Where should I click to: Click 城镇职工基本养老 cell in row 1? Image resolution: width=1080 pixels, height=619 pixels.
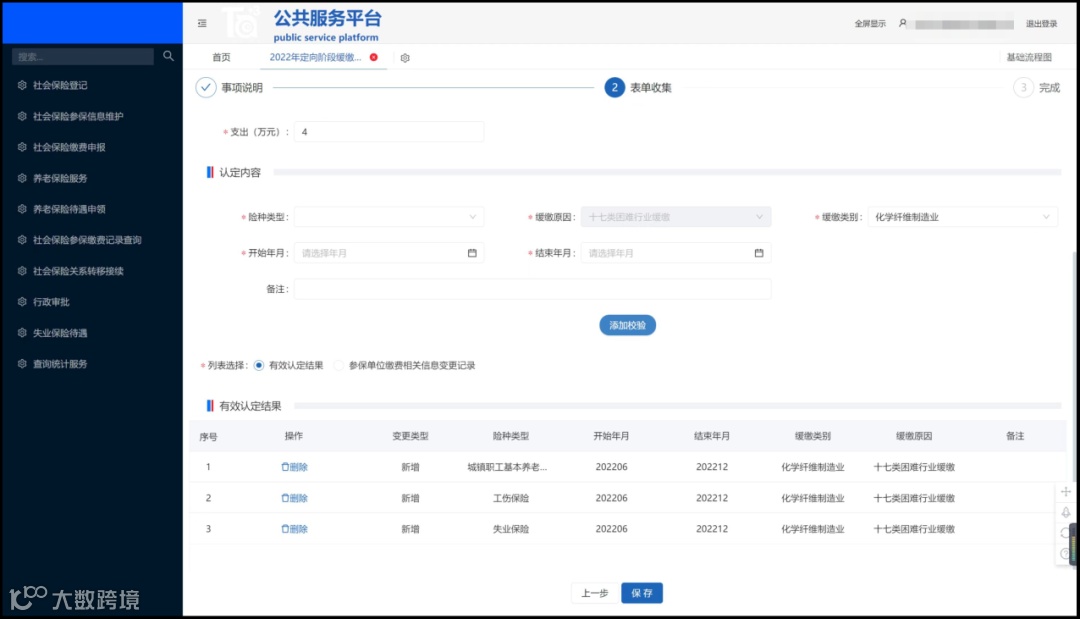507,467
